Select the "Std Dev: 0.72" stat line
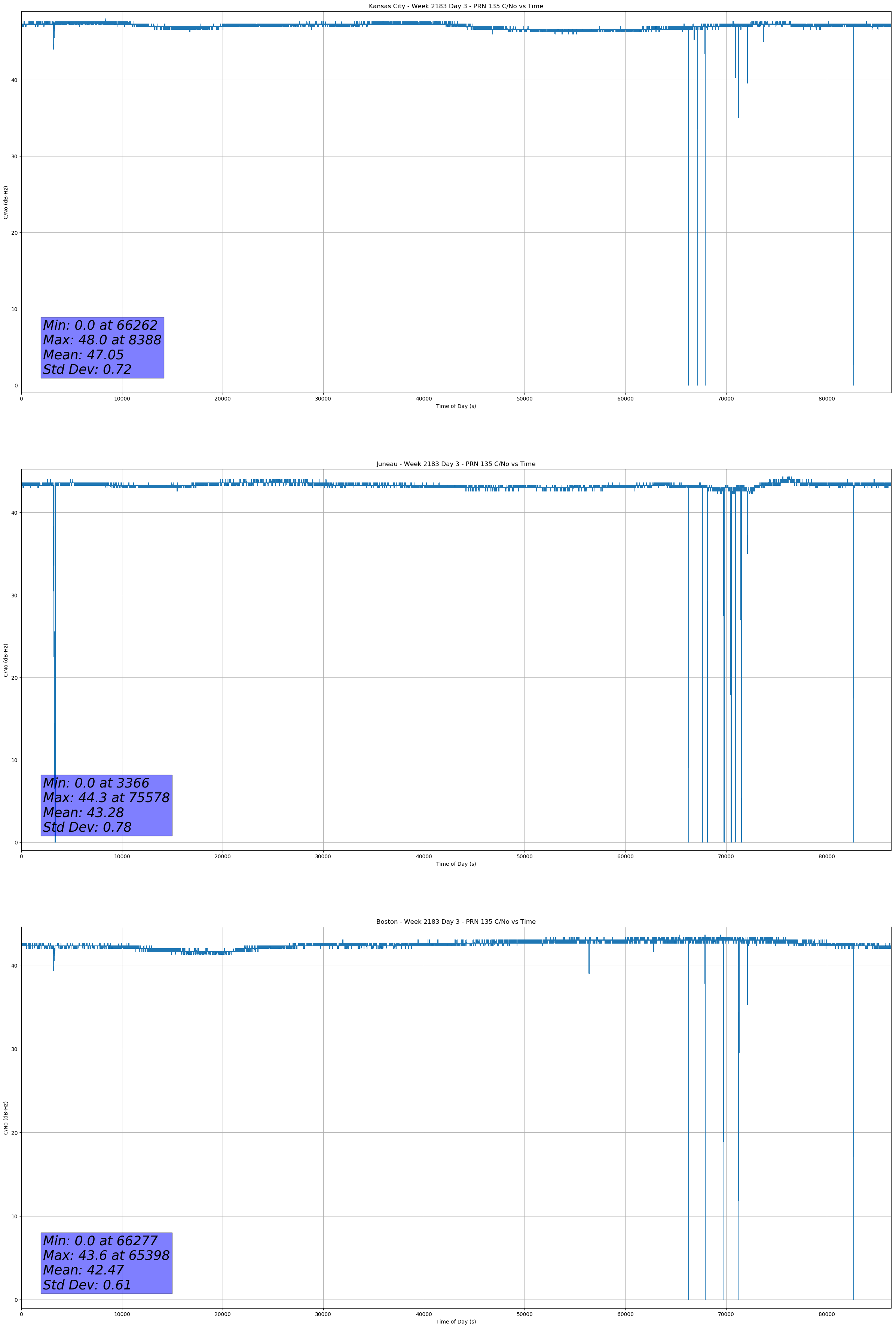 pyautogui.click(x=88, y=370)
